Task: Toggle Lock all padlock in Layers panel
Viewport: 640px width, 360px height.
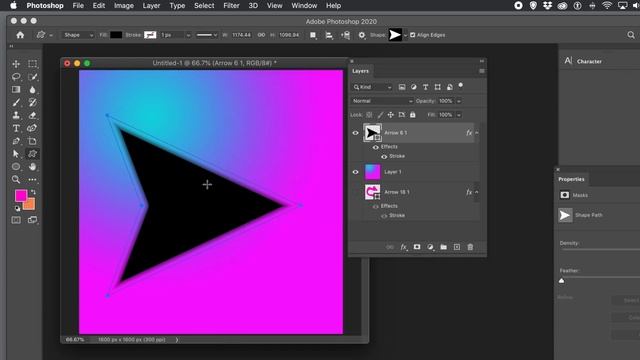Action: (413, 115)
